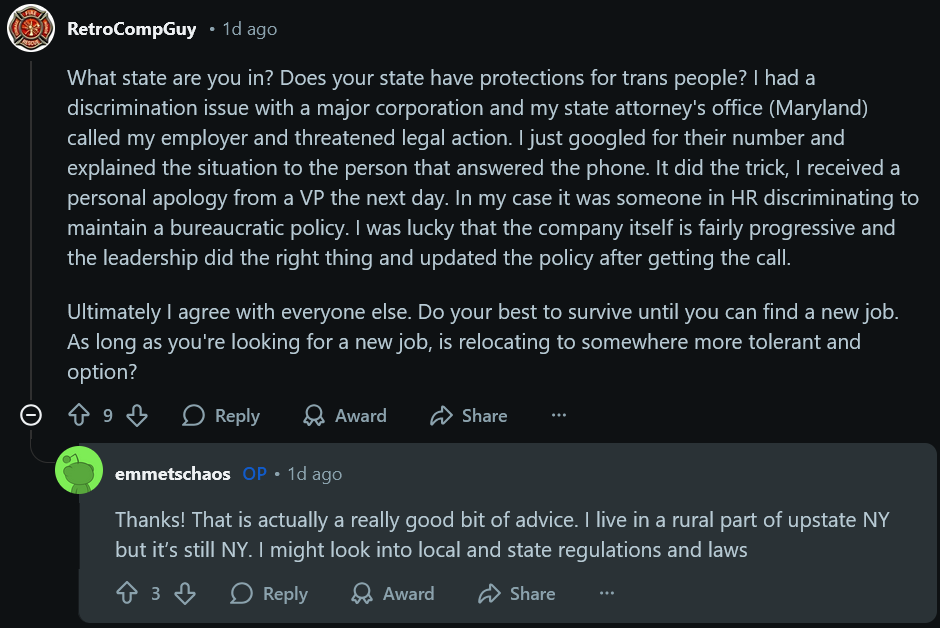
Task: Open more options for RetroCompGuy's comment
Action: (x=559, y=415)
